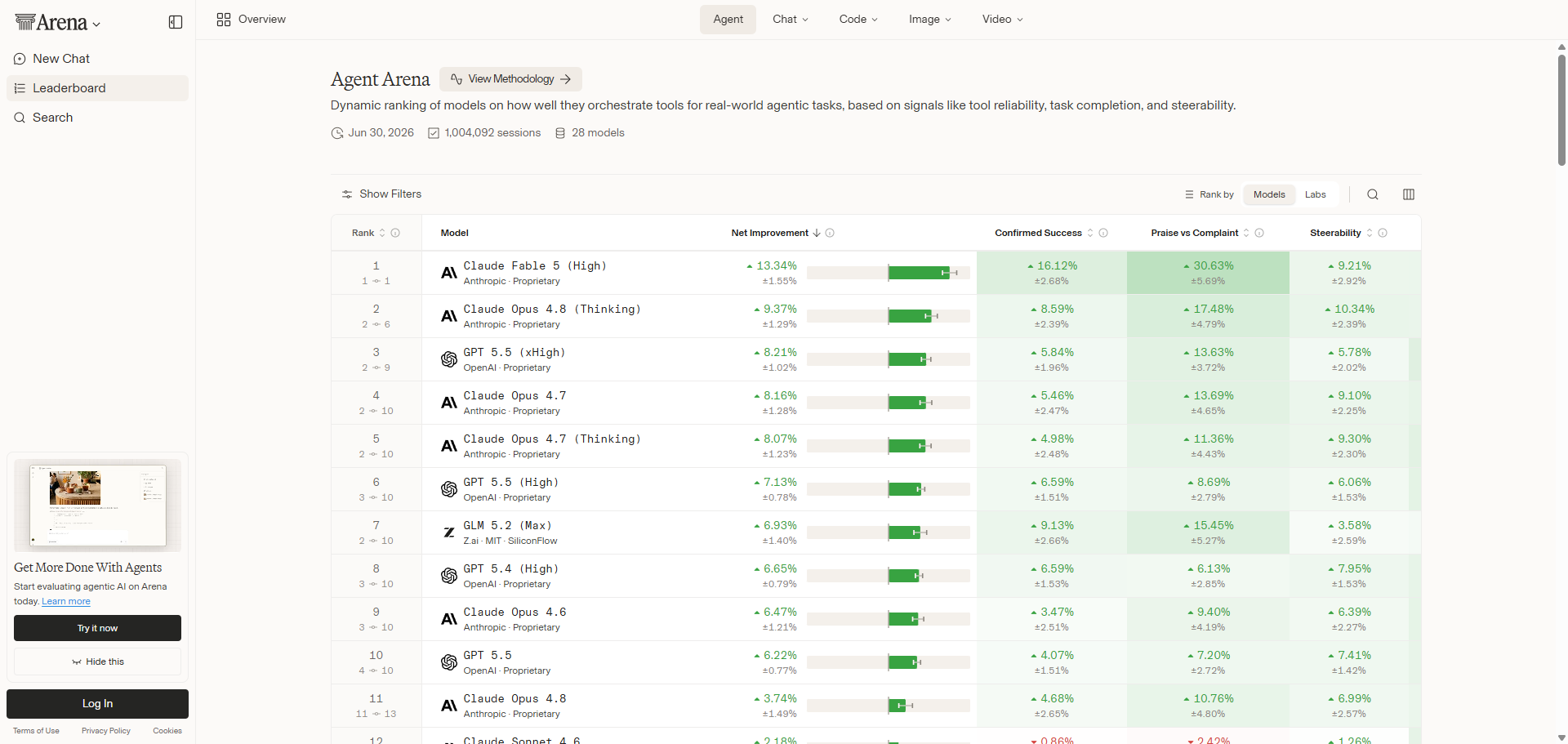Click the page vertical scrollbar
1568x744 pixels.
click(x=1561, y=109)
